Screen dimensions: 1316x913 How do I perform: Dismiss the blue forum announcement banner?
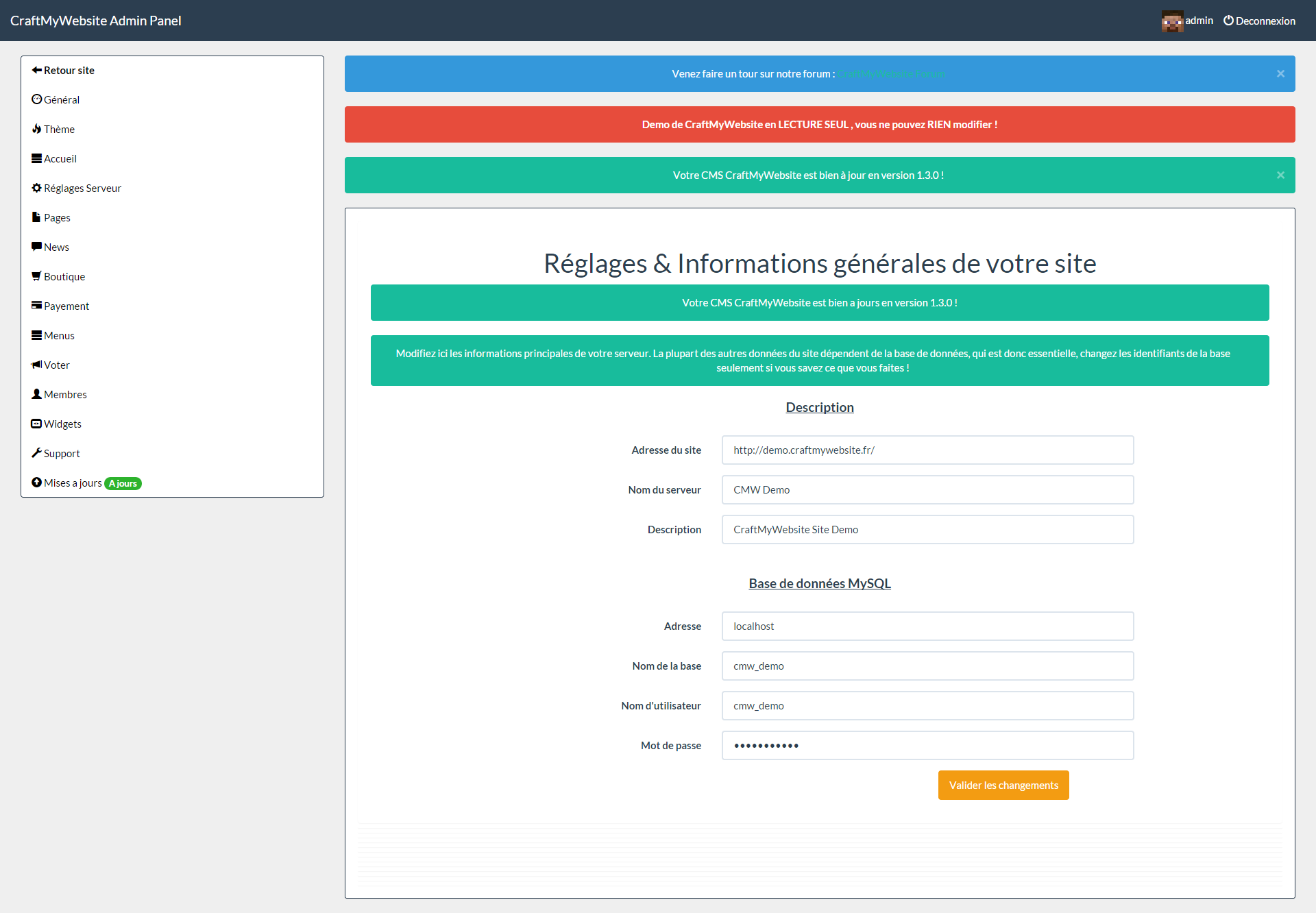pyautogui.click(x=1280, y=73)
